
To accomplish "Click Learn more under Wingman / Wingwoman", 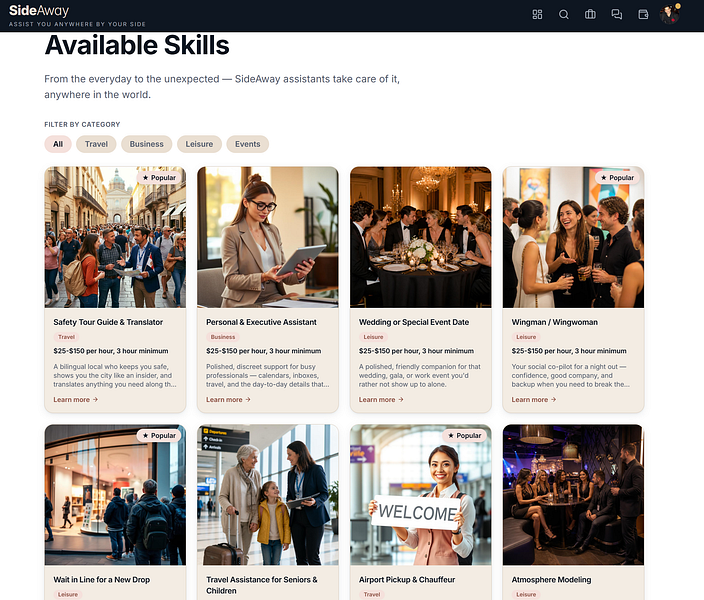I will pyautogui.click(x=533, y=399).
